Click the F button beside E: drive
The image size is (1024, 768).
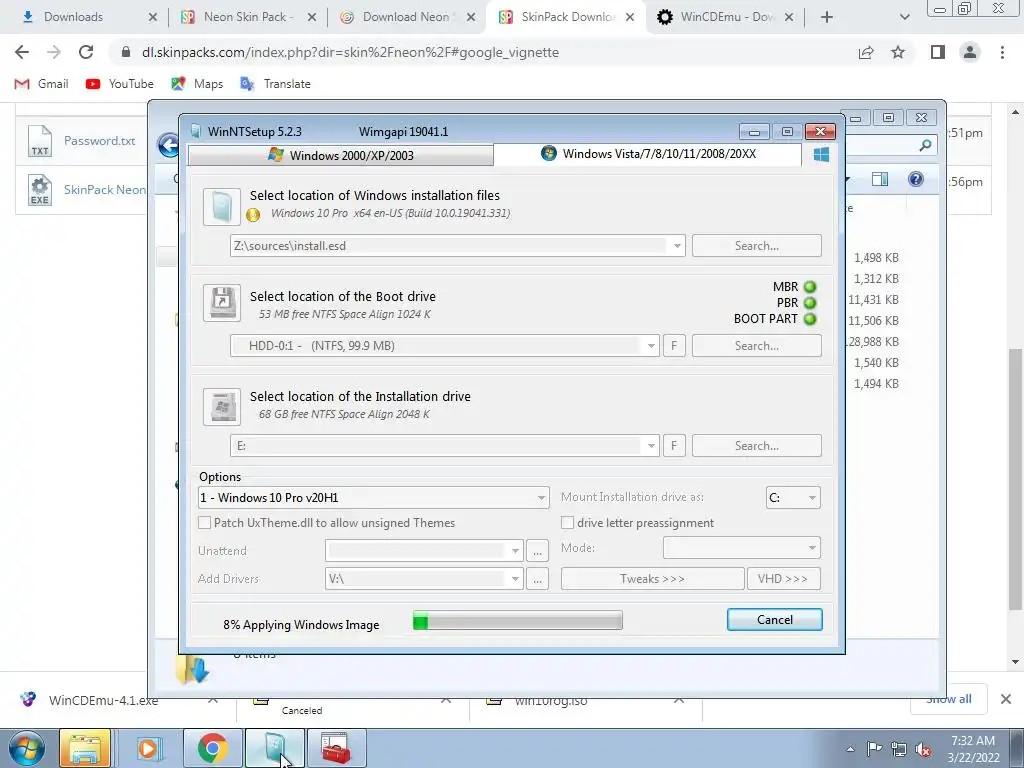pos(674,445)
